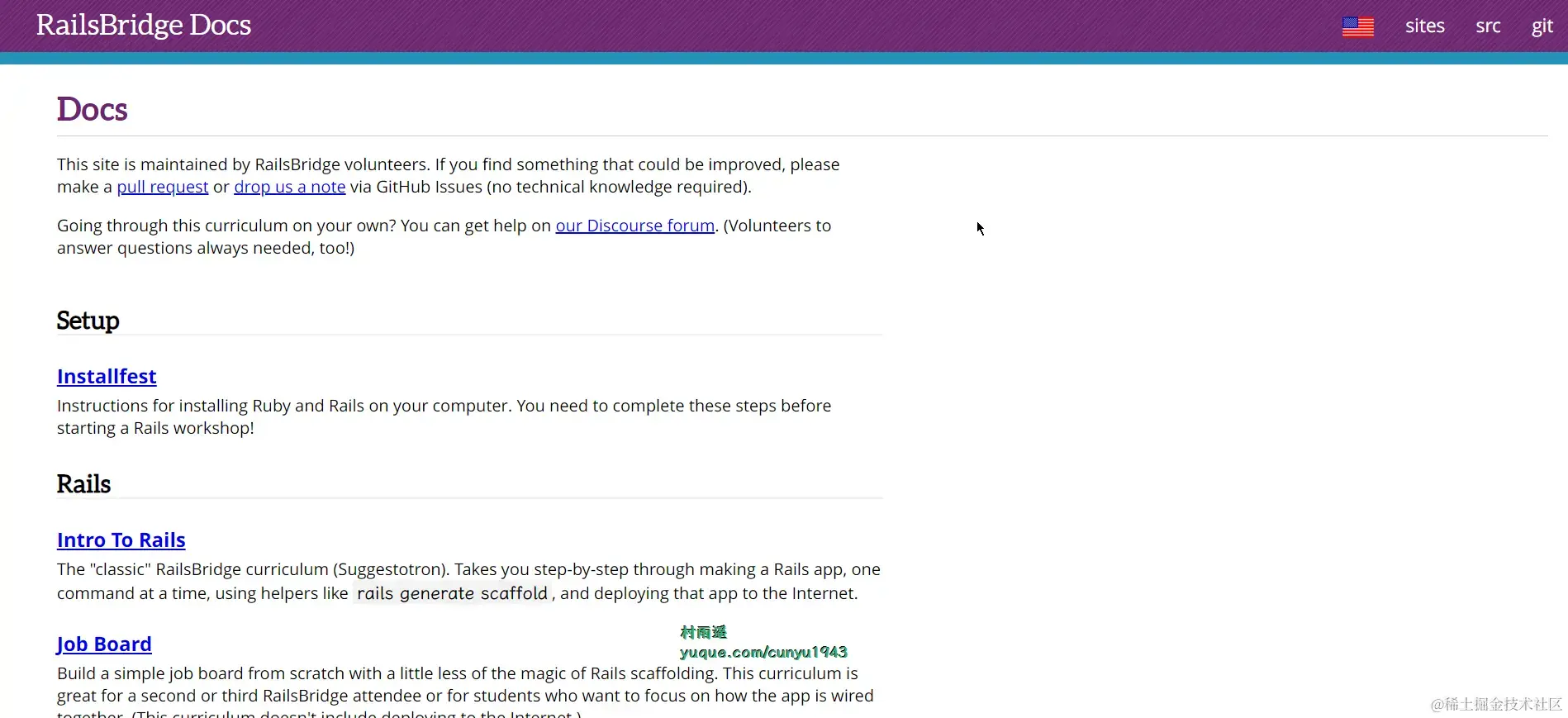Open the src link in header

pos(1488,26)
